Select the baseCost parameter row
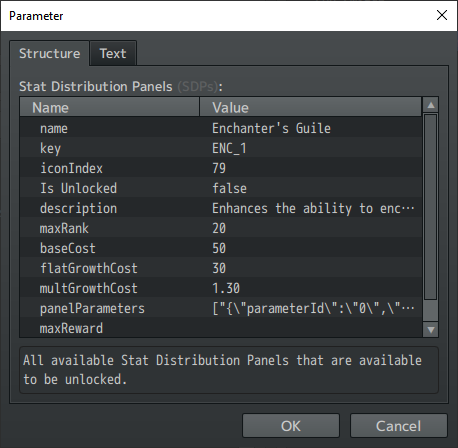 point(221,248)
